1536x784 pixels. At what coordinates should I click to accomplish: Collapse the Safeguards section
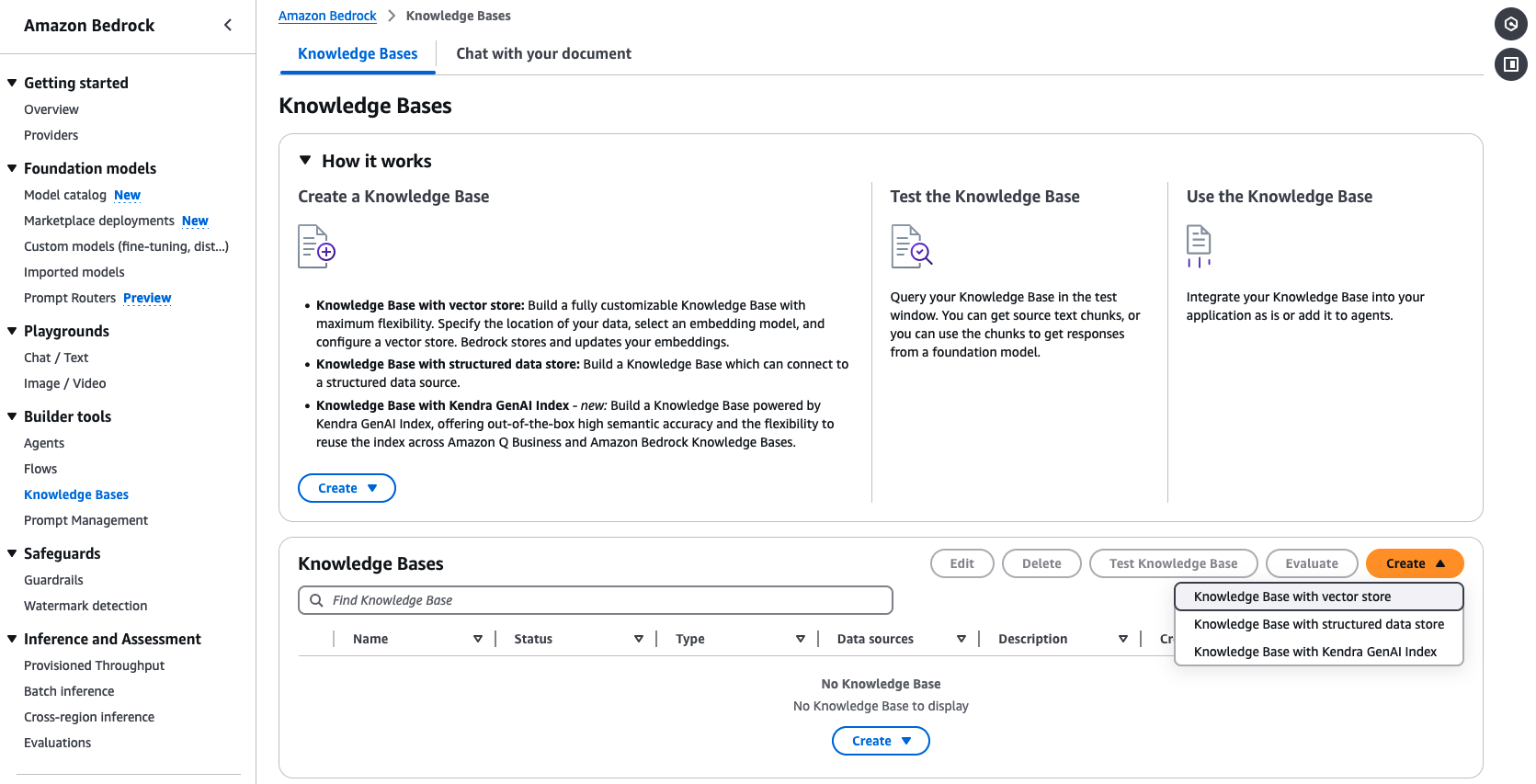(12, 553)
